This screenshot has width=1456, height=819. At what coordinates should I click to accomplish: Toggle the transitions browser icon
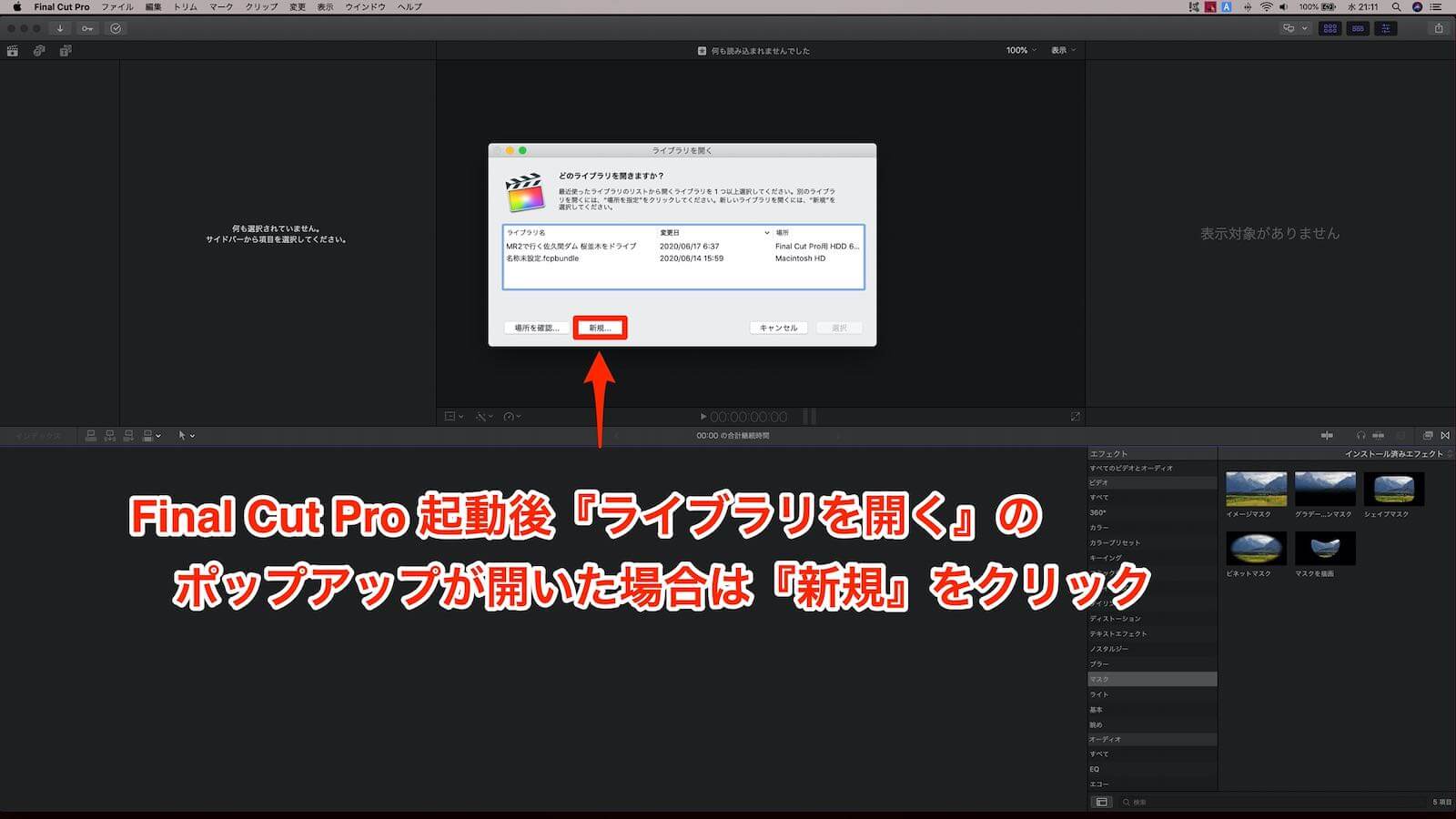(1445, 436)
